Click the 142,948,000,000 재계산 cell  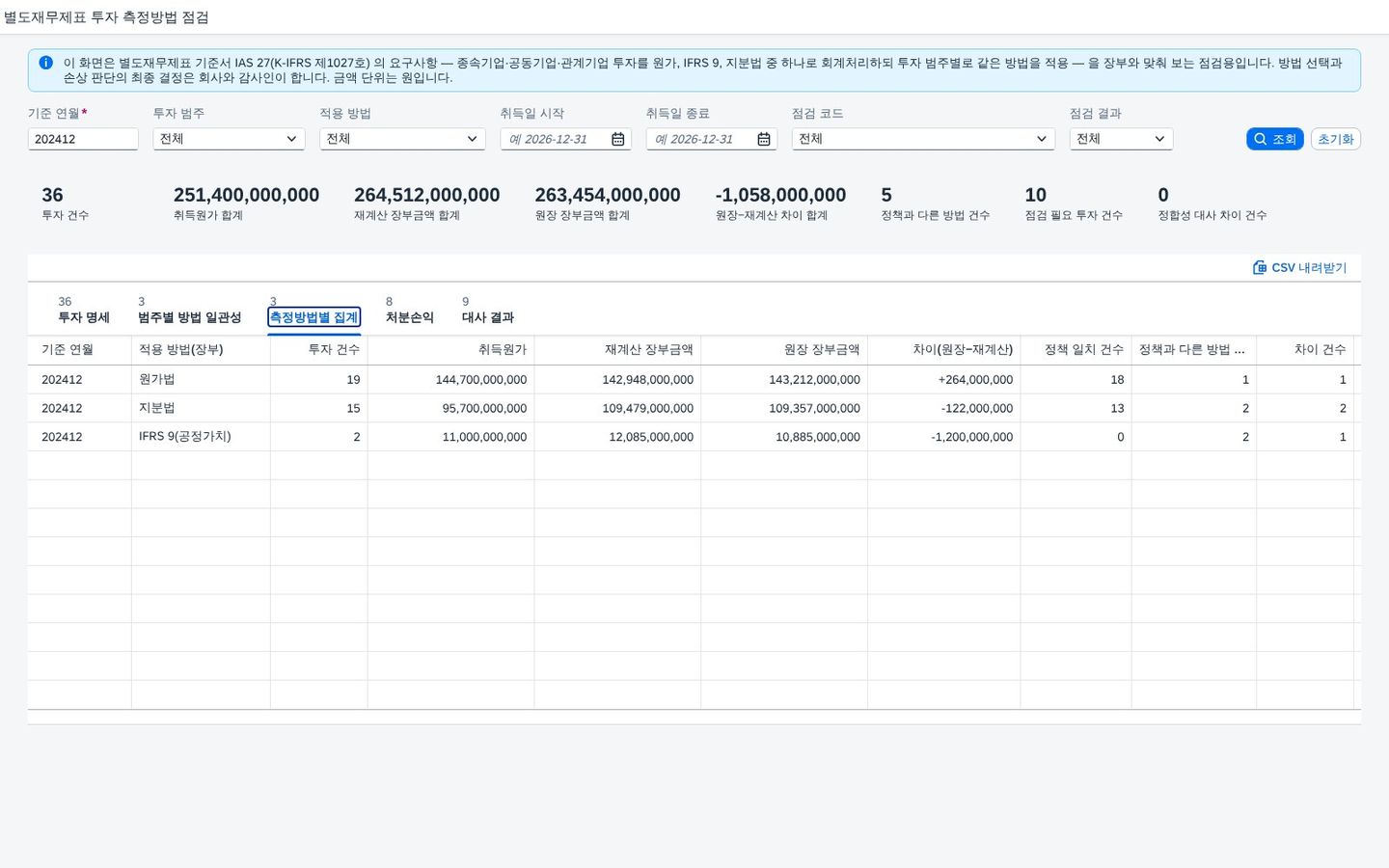(618, 379)
